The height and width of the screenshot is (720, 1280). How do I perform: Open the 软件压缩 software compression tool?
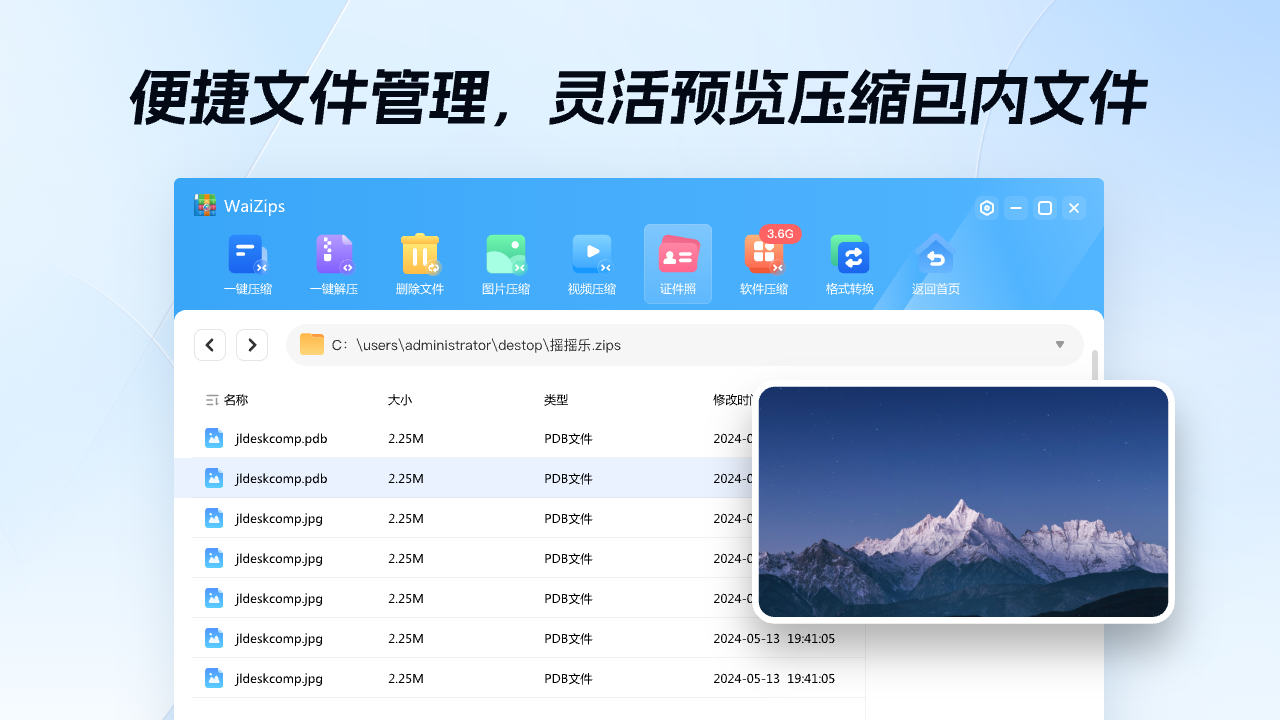pos(763,263)
